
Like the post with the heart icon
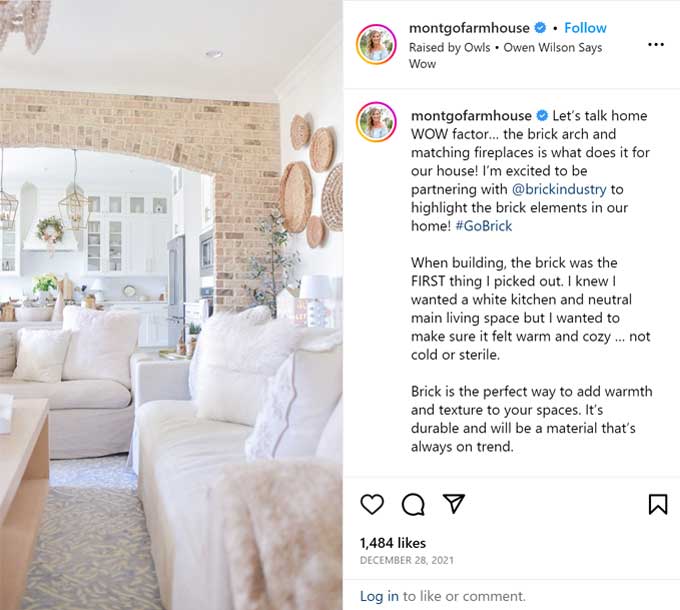pos(372,504)
